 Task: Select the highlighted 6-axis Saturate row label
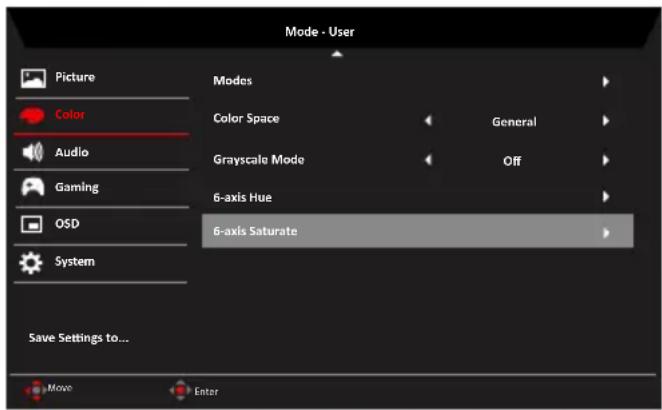click(x=255, y=231)
